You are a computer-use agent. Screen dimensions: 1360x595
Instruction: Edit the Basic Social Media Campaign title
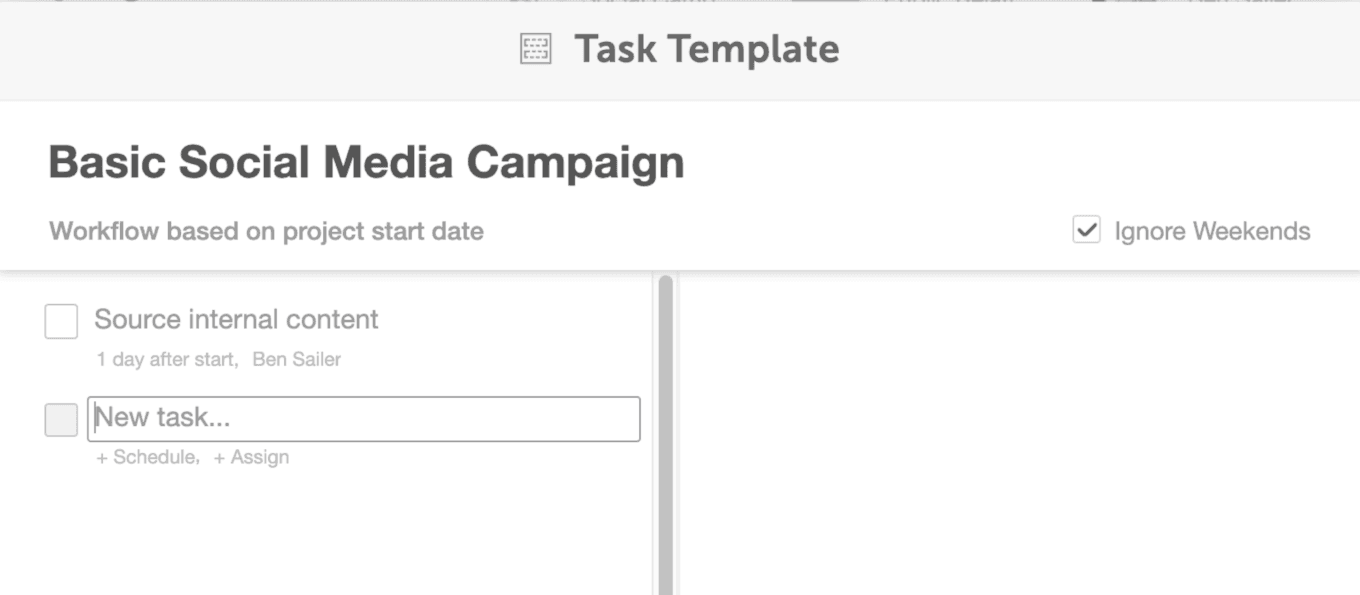pos(365,160)
